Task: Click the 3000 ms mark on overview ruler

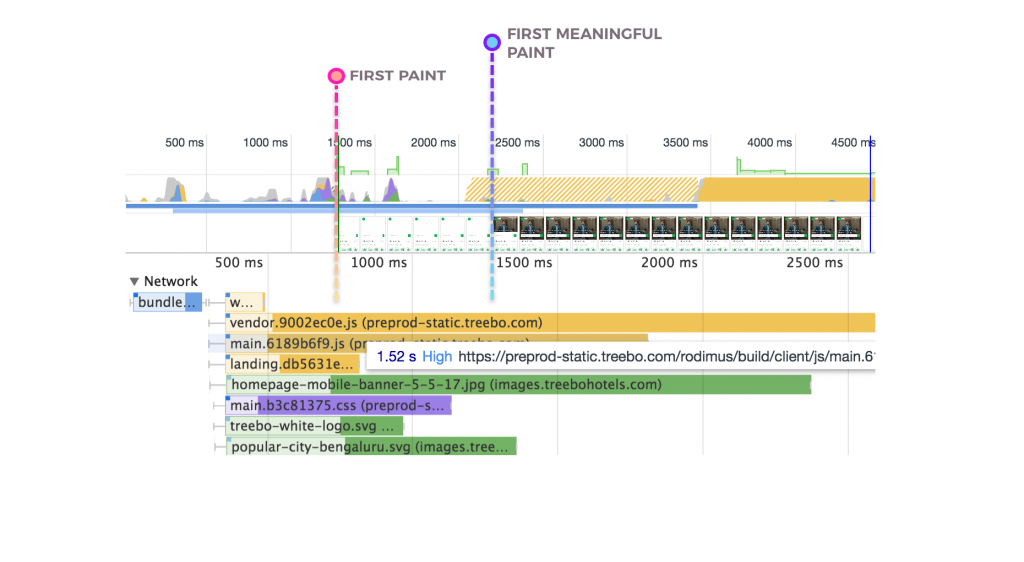Action: (601, 143)
